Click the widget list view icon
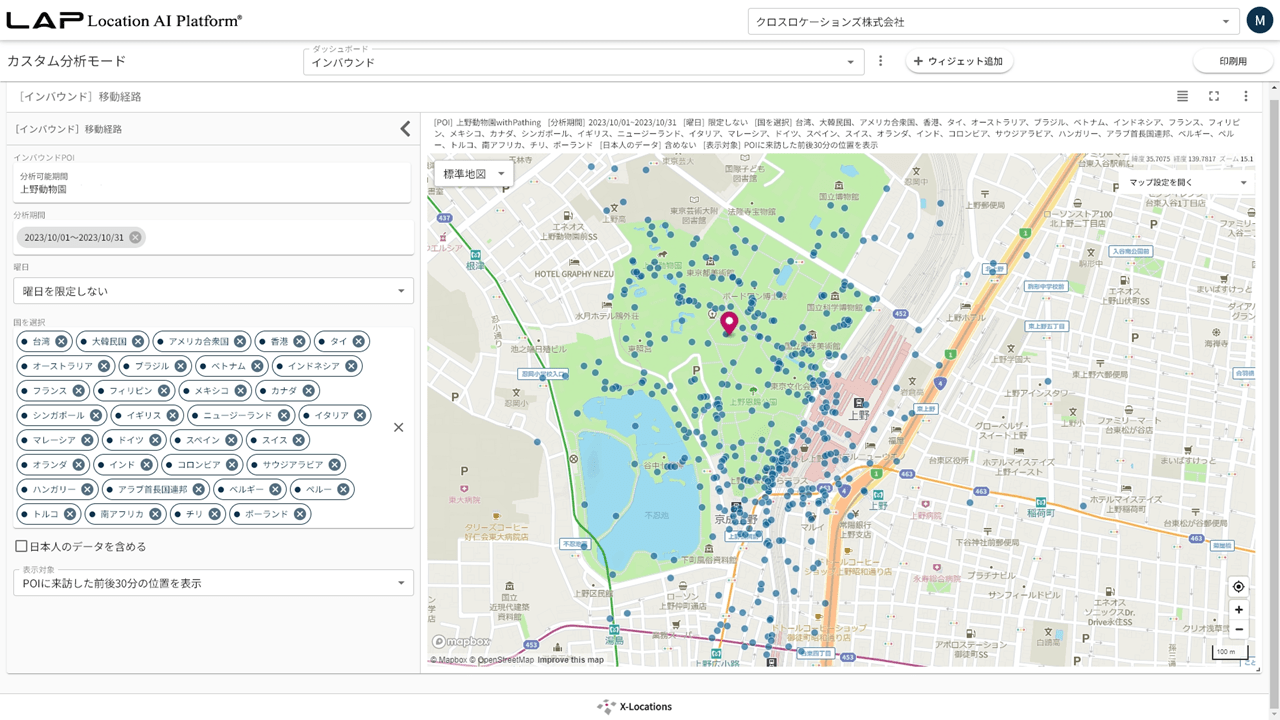 point(1182,96)
